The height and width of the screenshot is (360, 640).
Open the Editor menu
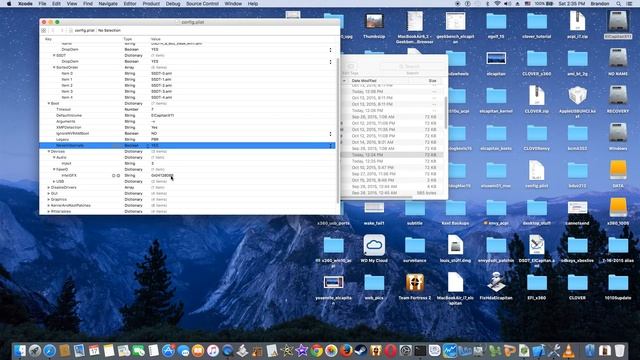tap(130, 4)
